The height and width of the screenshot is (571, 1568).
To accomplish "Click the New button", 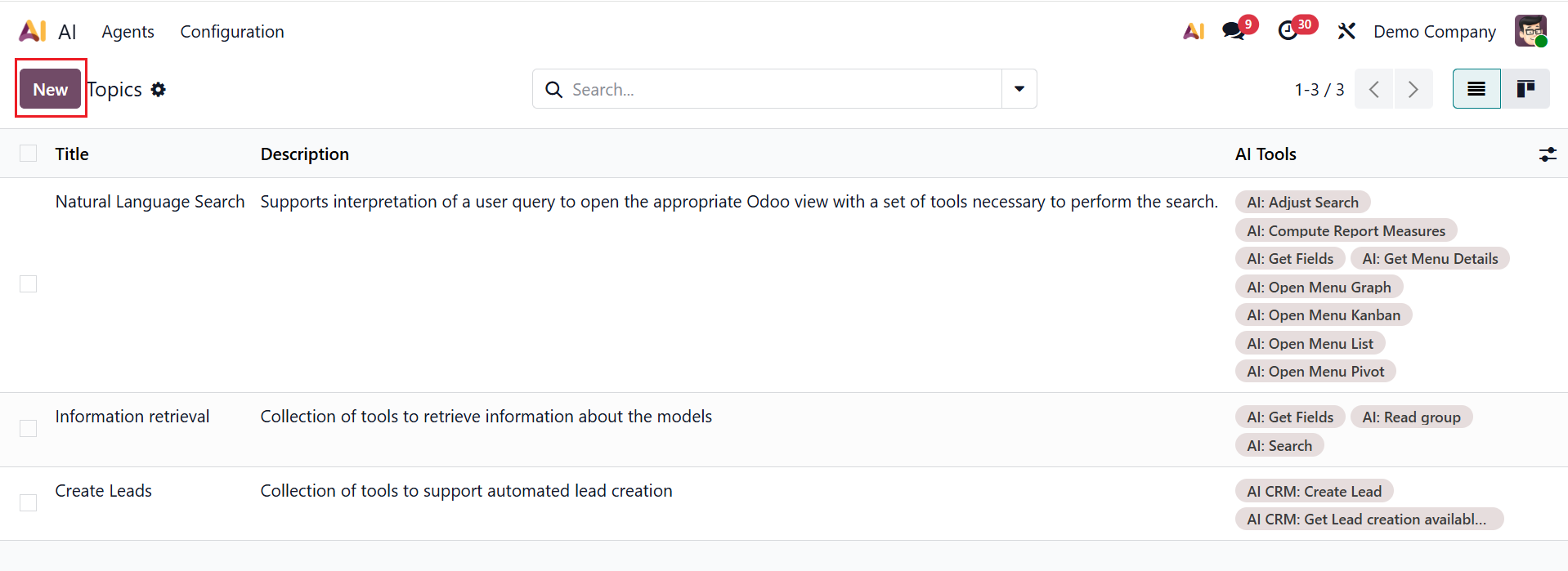I will (51, 89).
